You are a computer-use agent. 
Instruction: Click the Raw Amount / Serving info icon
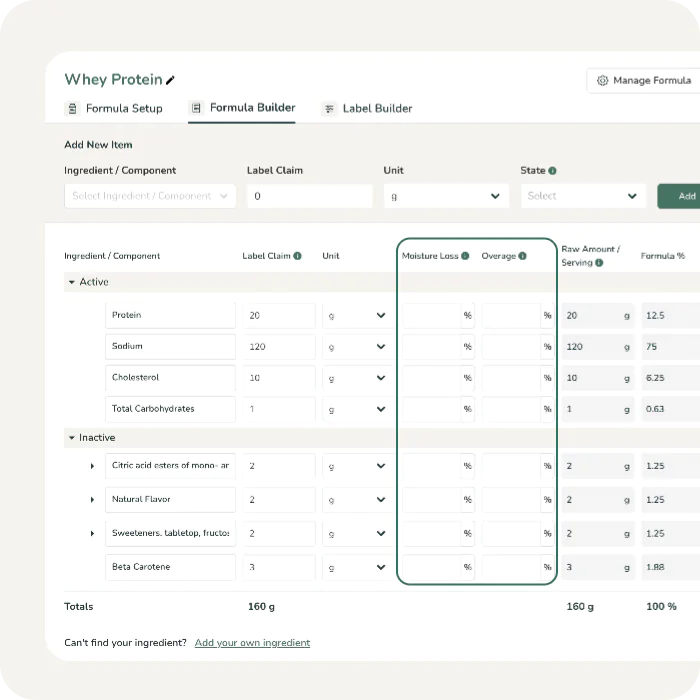tap(599, 263)
